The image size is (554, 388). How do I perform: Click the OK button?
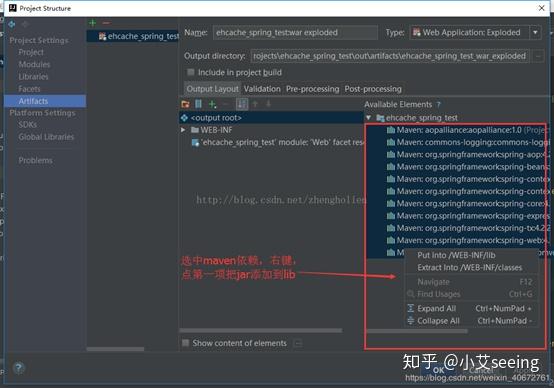(438, 370)
